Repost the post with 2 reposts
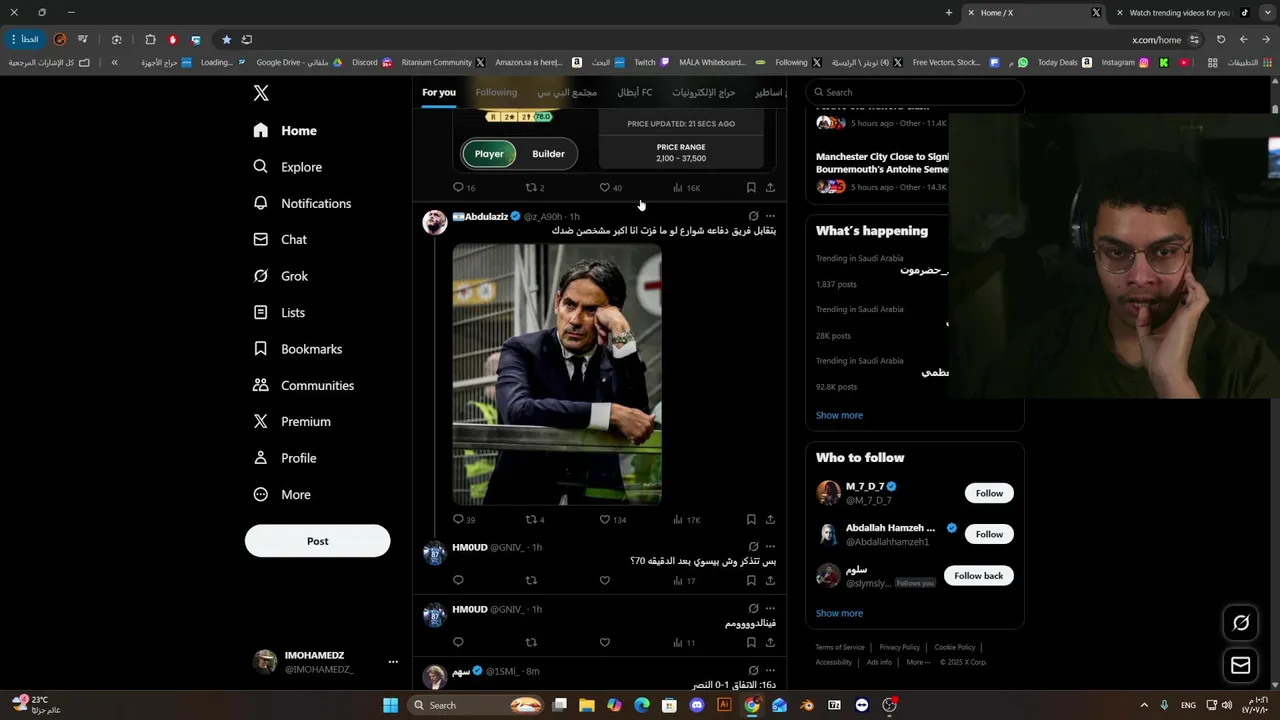1280x720 pixels. pos(535,187)
